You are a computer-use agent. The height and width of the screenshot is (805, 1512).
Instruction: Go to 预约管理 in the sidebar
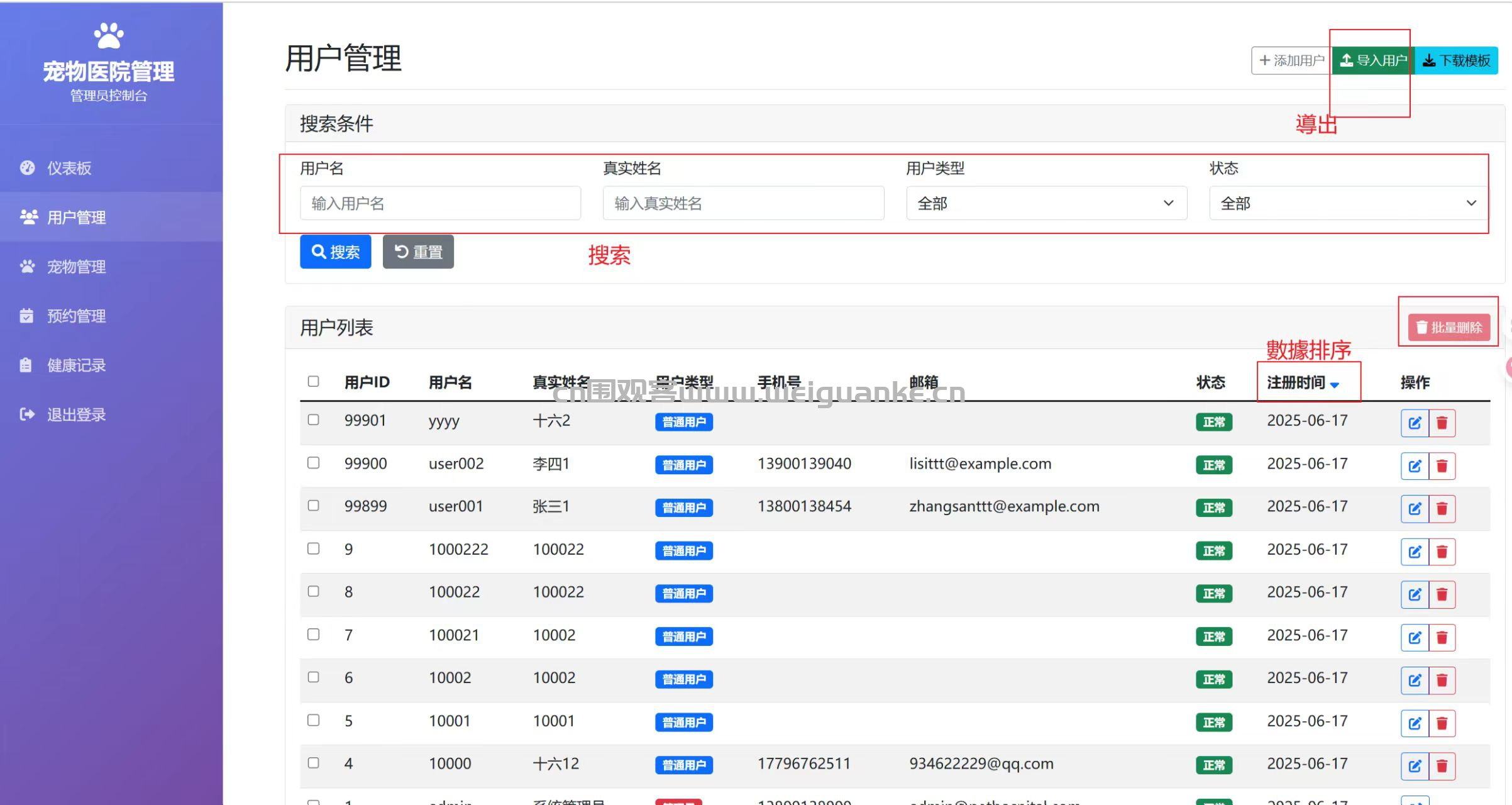(x=76, y=316)
